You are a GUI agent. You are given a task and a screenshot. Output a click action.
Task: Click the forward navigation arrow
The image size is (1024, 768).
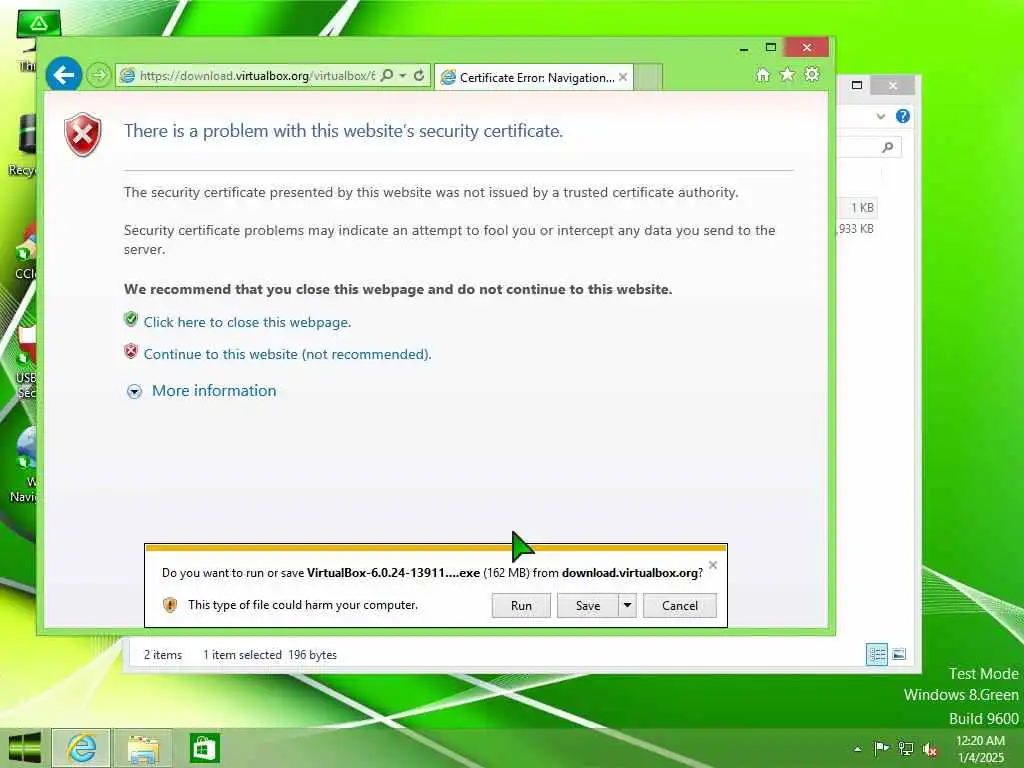[99, 75]
